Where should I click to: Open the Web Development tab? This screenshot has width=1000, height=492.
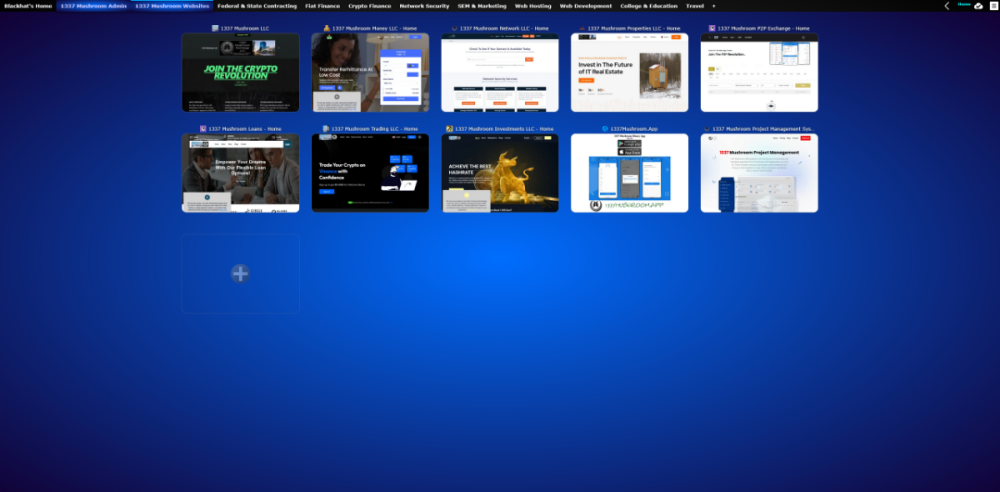[x=585, y=6]
